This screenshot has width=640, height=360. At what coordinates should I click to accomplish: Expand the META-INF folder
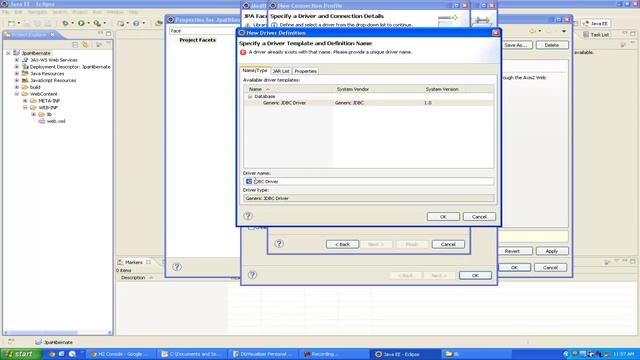click(25, 101)
